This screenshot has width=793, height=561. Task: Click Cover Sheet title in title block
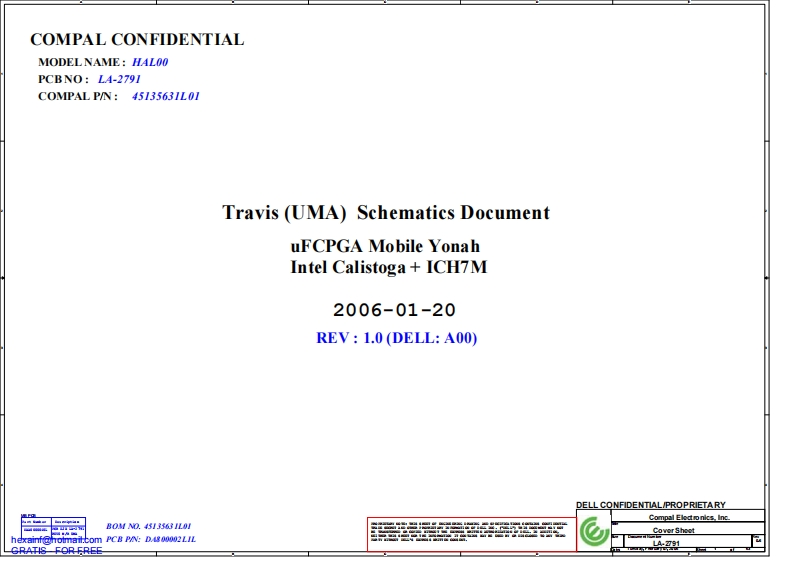click(x=673, y=530)
